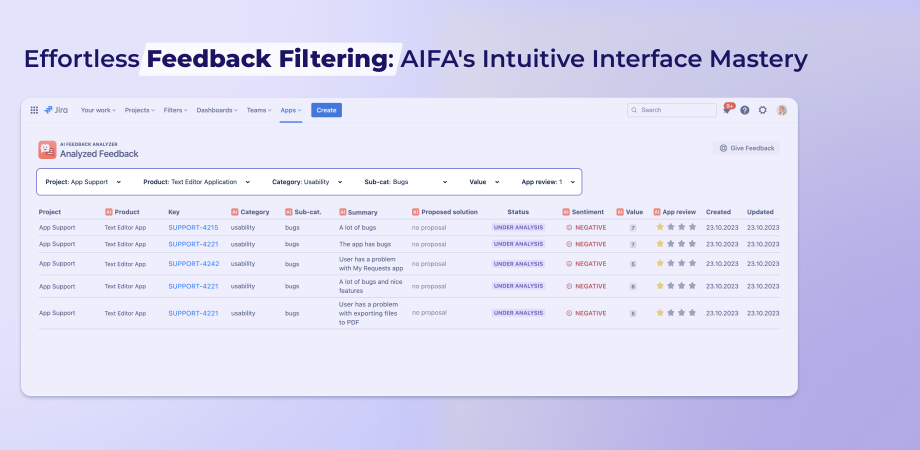The height and width of the screenshot is (450, 920).
Task: Click the AI Feedback Analyzer app icon
Action: click(47, 149)
